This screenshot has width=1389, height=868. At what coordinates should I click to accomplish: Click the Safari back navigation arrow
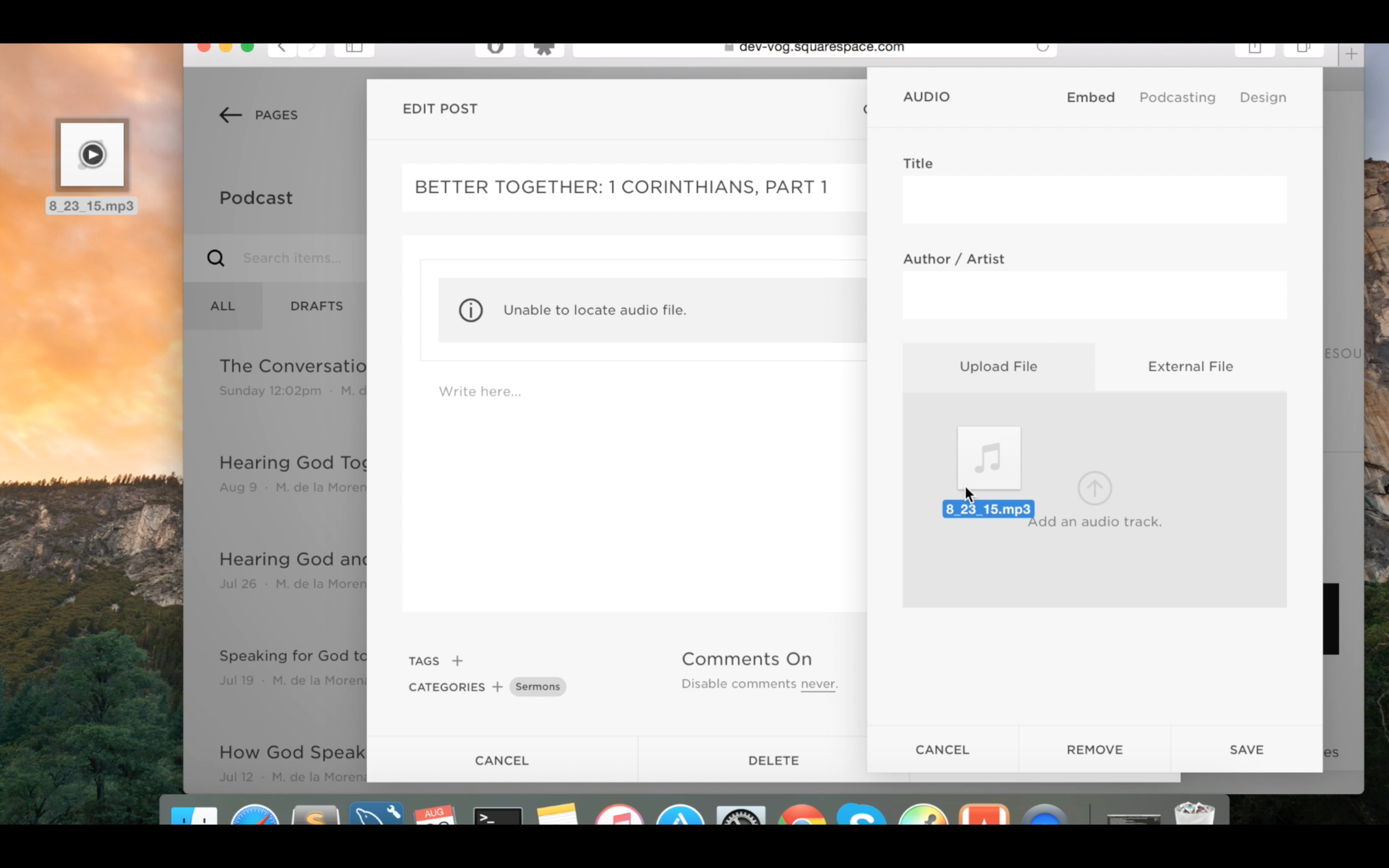(282, 48)
